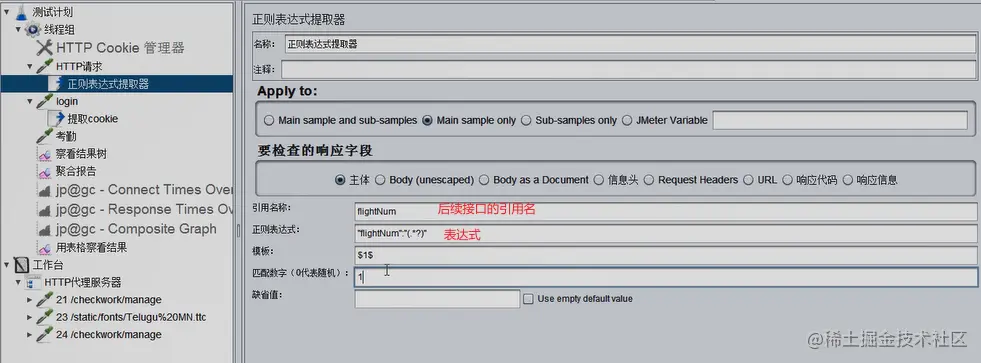Click the 匹配数字 input field
Image resolution: width=981 pixels, height=363 pixels.
[666, 277]
